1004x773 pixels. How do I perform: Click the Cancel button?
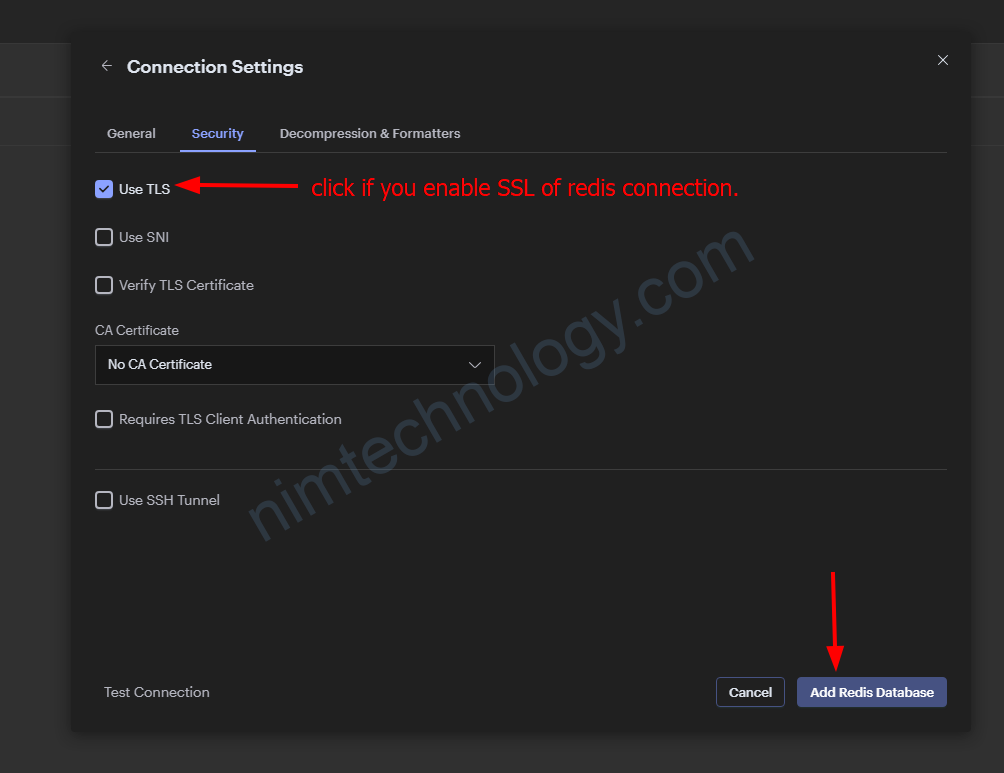750,692
